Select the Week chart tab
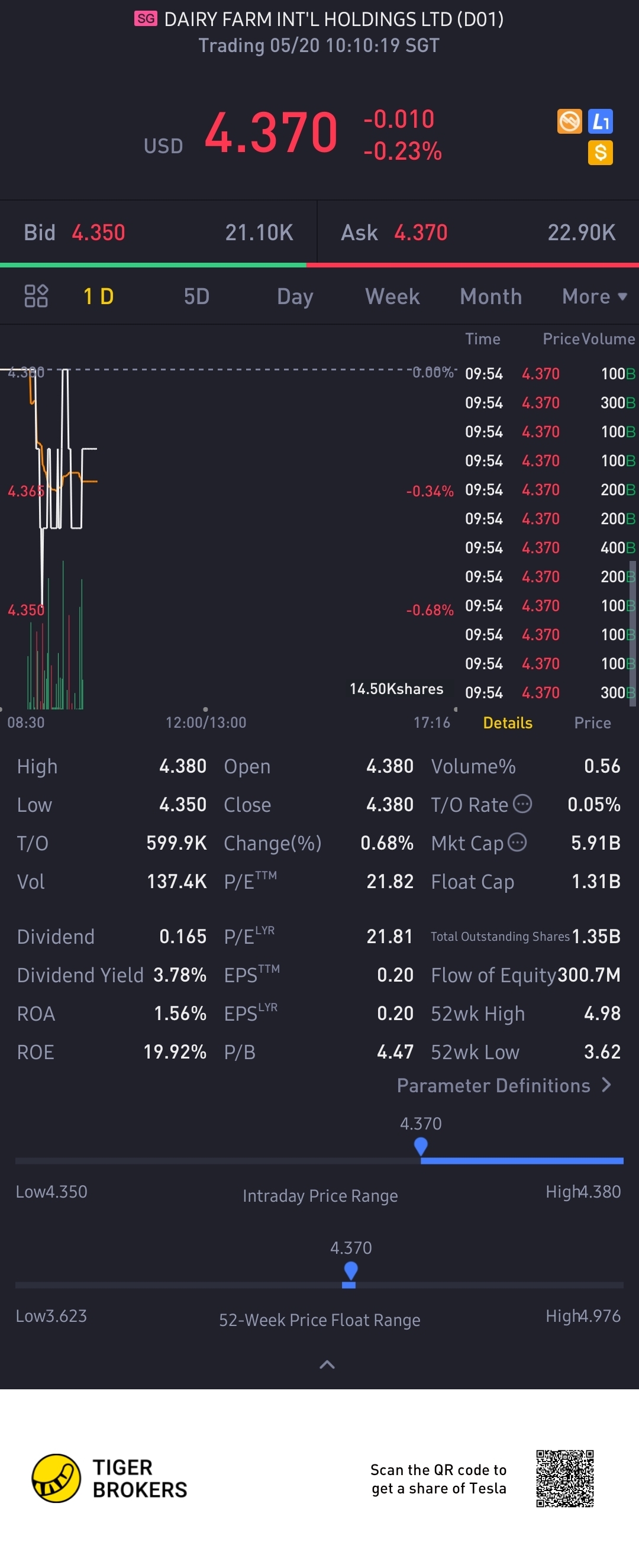The image size is (639, 1568). coord(392,296)
